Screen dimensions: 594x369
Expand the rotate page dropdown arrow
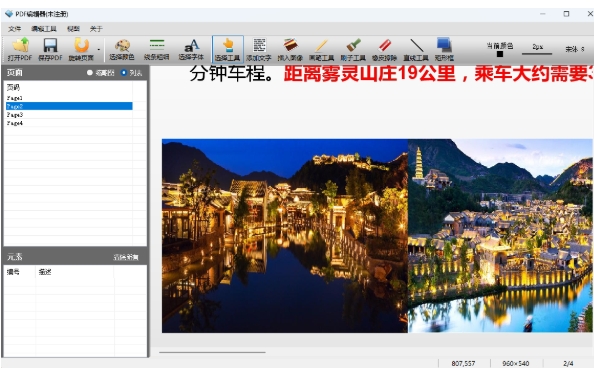tap(99, 50)
